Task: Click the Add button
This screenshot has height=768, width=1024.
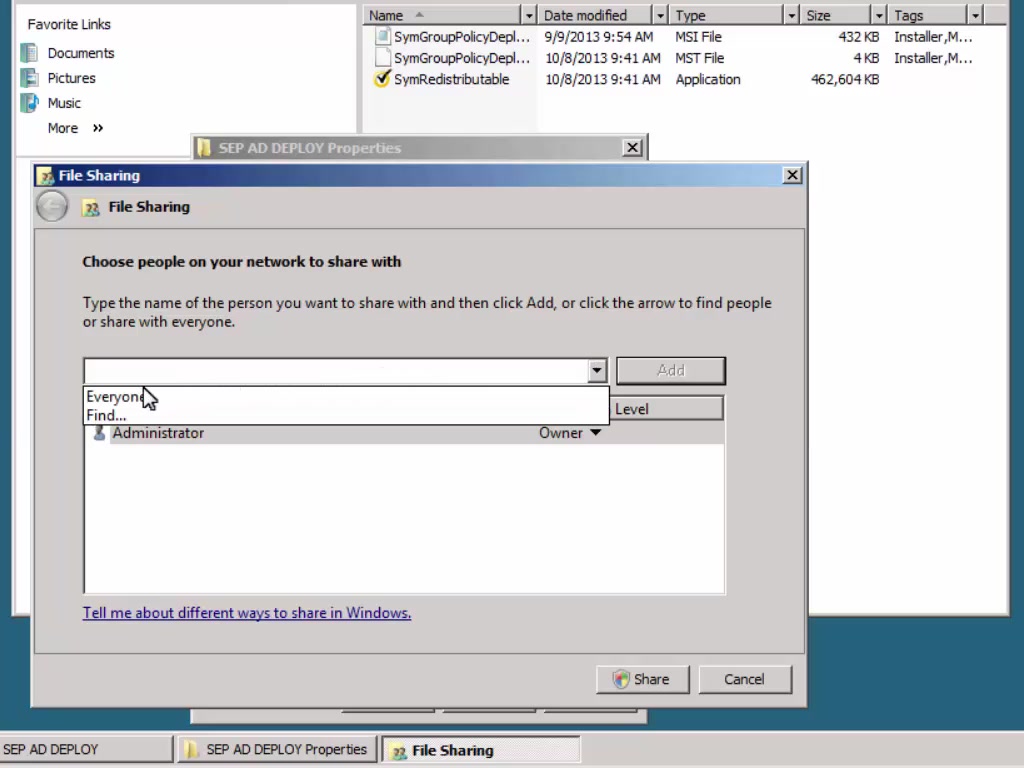Action: pyautogui.click(x=671, y=370)
